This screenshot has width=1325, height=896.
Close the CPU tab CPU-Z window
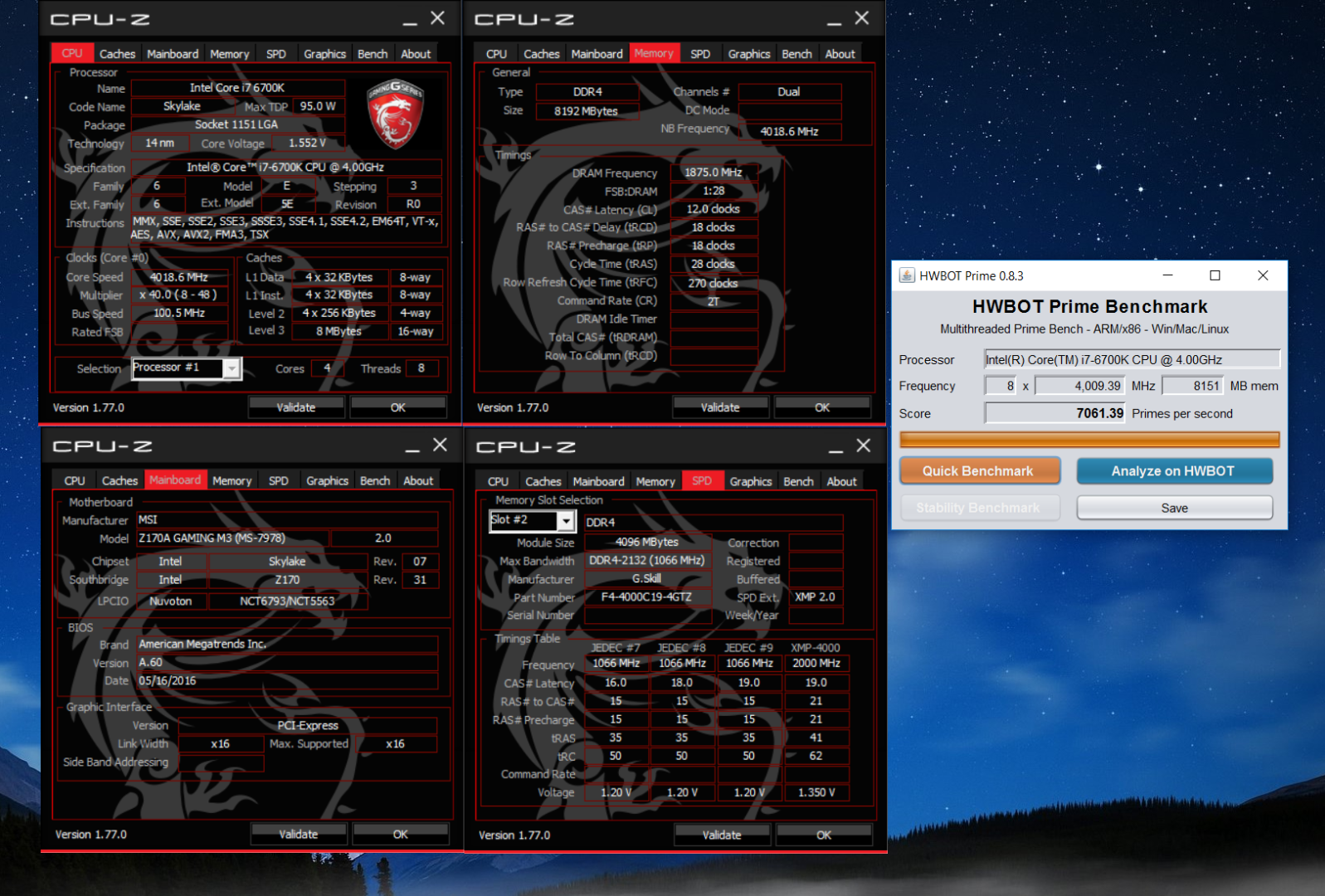(438, 18)
